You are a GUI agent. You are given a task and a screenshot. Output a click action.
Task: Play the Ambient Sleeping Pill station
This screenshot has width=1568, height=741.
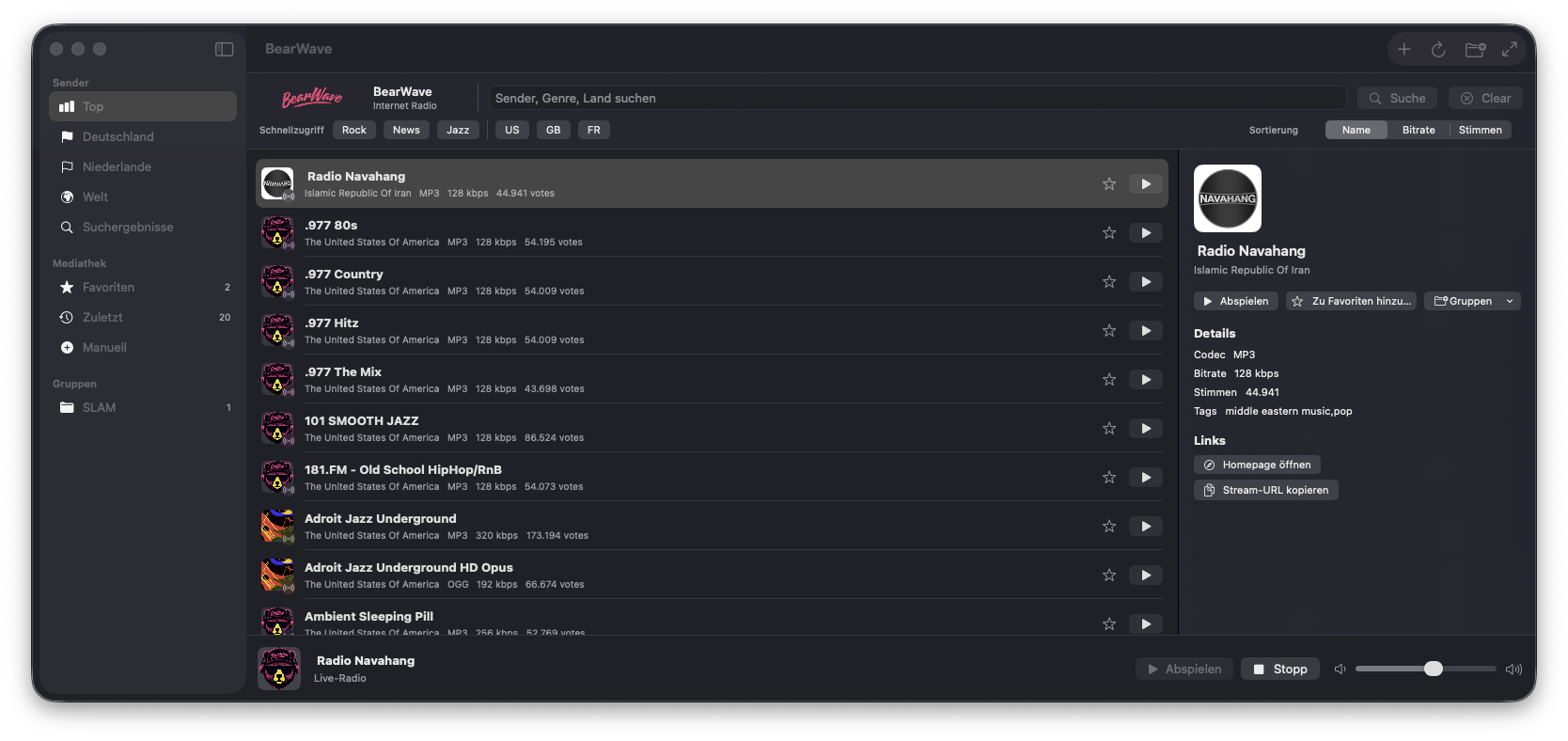1146,624
